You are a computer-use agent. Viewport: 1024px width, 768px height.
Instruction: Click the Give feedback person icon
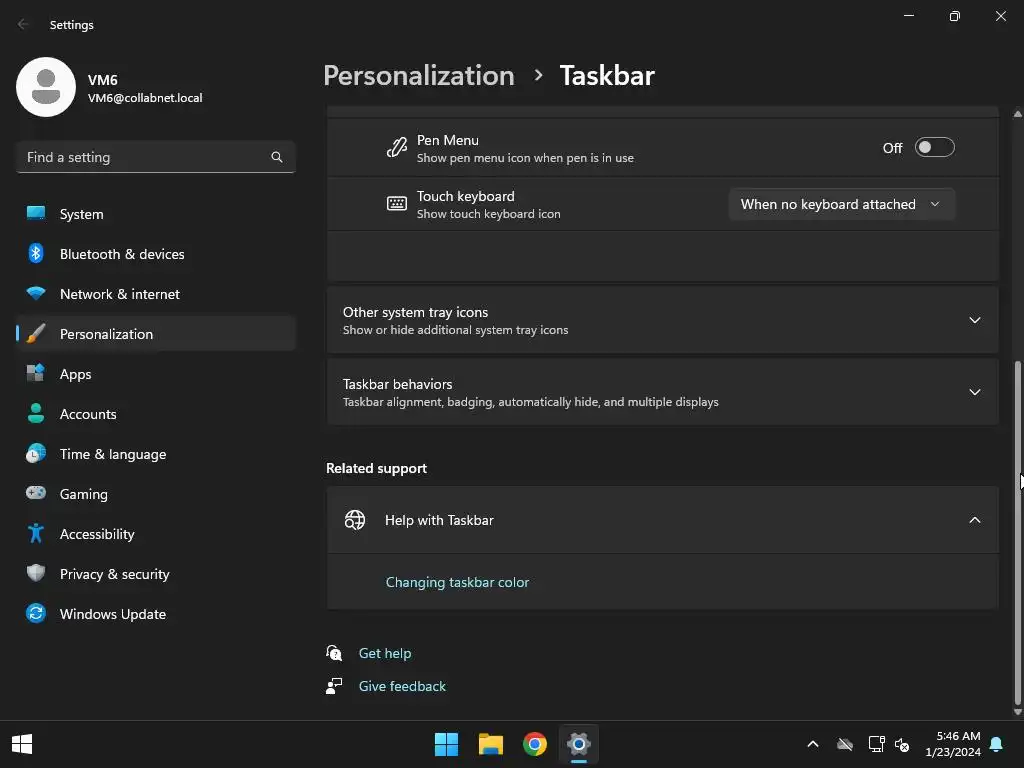click(x=334, y=686)
